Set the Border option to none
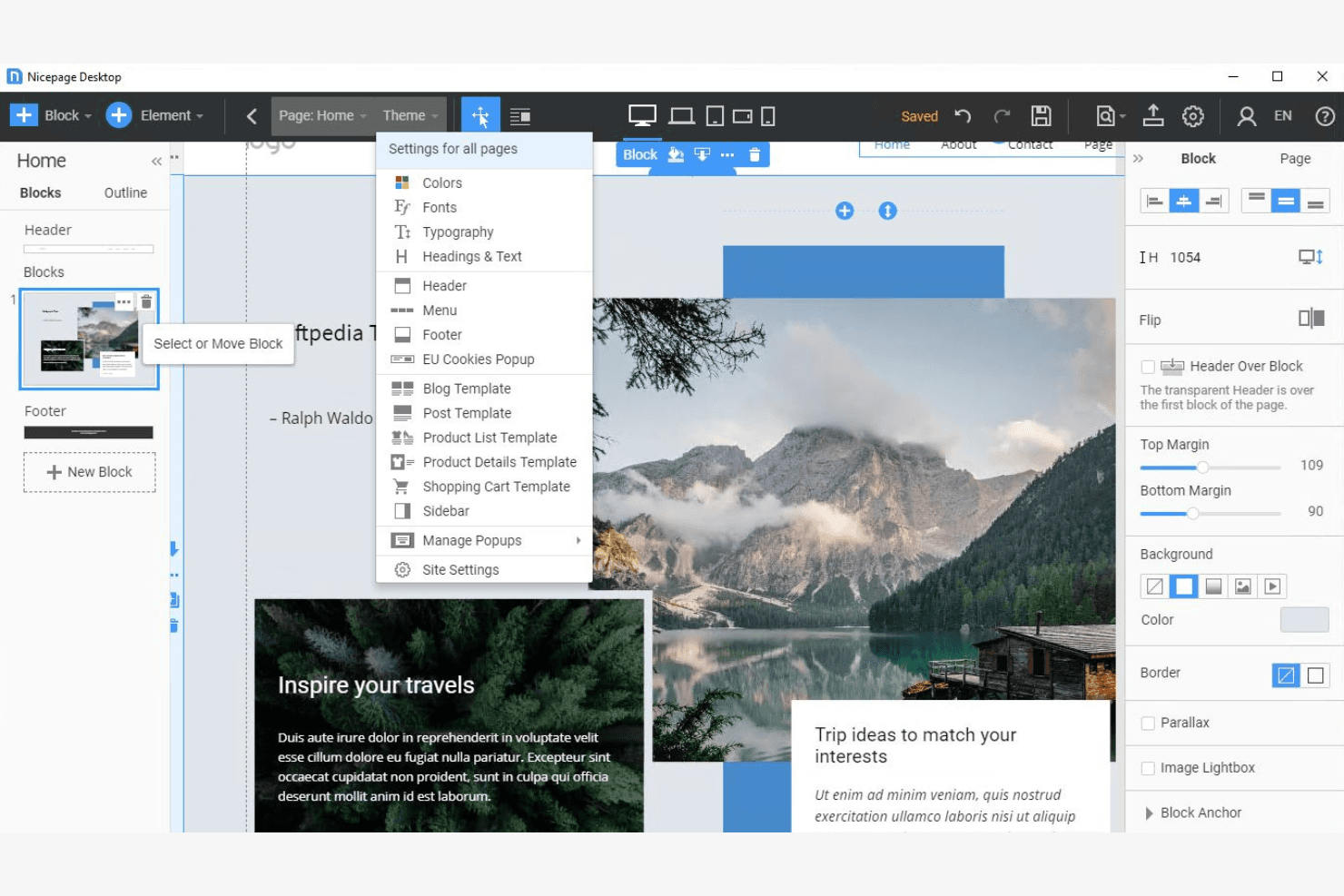1344x896 pixels. coord(1286,674)
